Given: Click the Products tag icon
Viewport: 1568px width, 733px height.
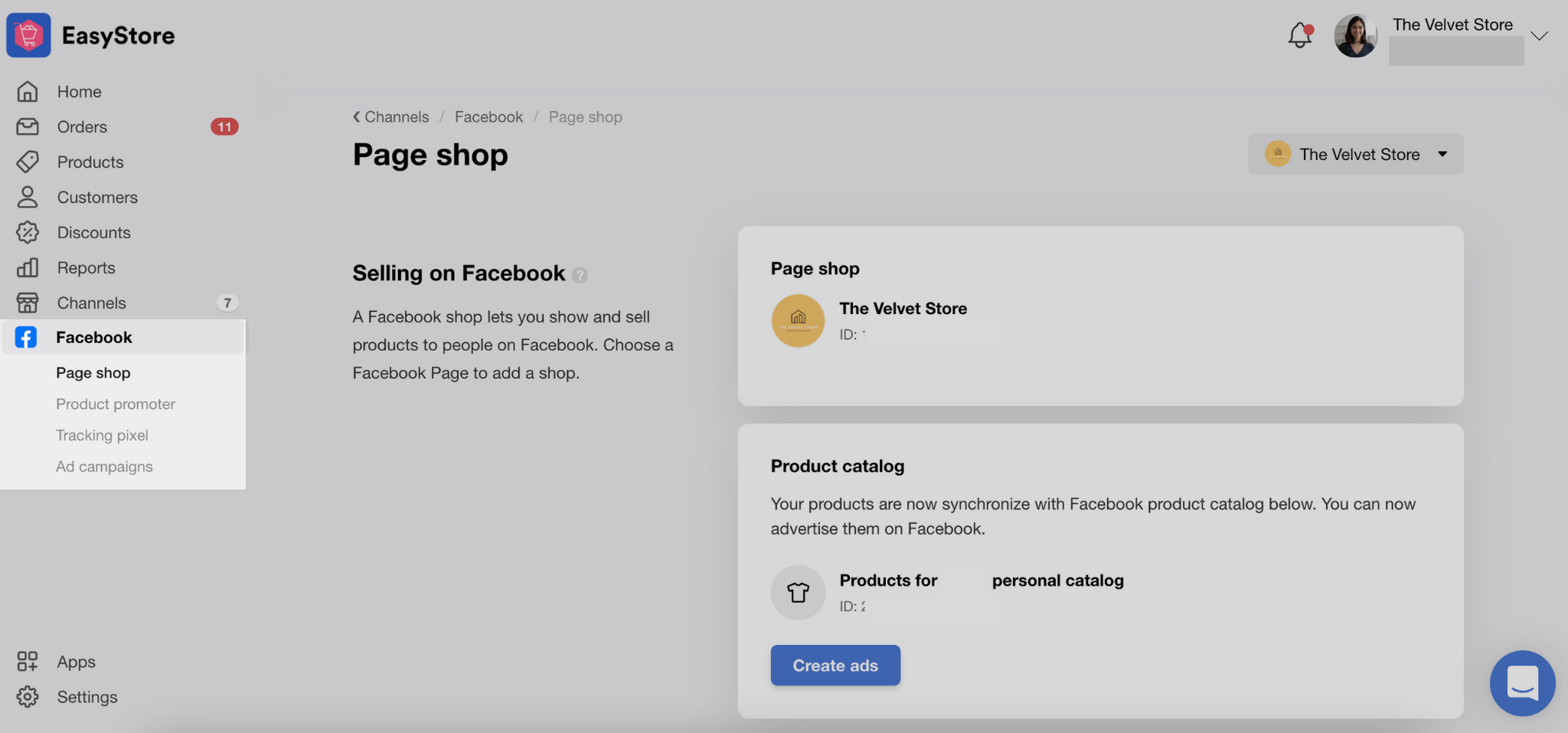Looking at the screenshot, I should pos(28,162).
